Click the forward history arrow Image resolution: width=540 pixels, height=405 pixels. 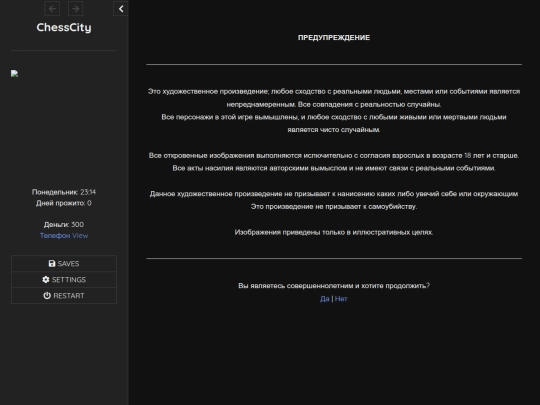click(x=75, y=9)
